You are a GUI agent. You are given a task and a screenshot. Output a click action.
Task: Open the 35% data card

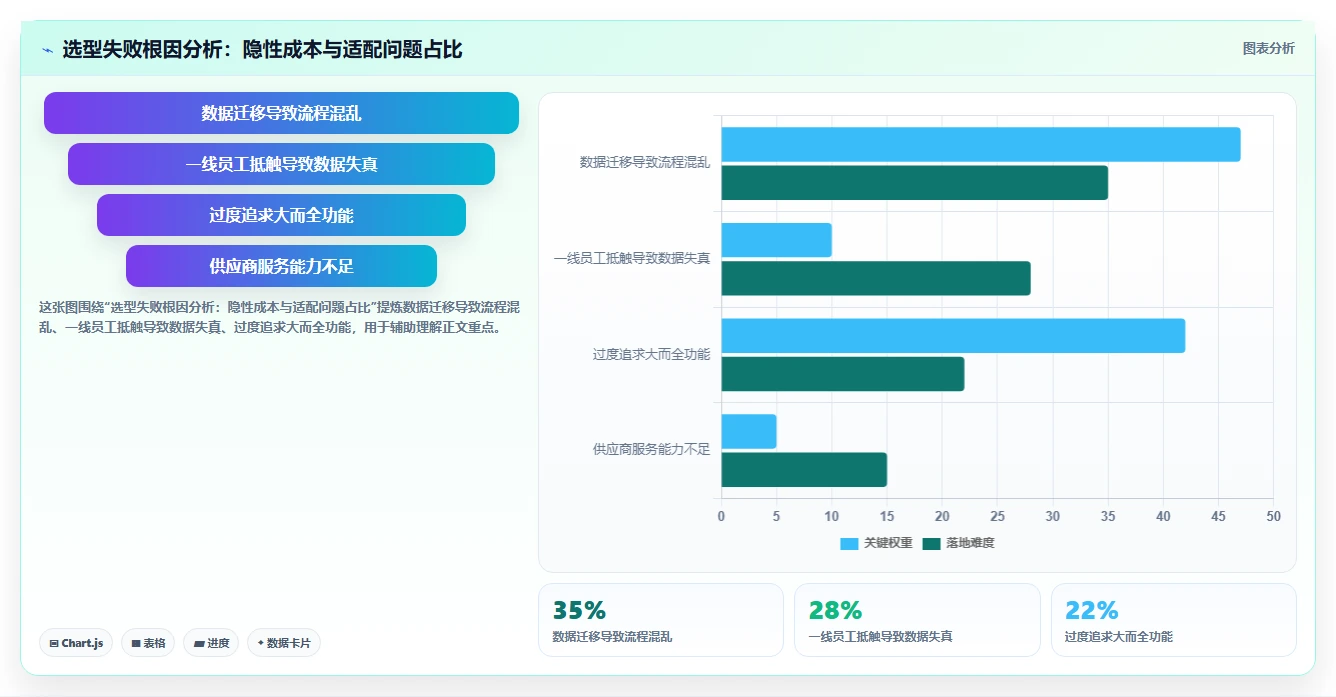[x=661, y=620]
